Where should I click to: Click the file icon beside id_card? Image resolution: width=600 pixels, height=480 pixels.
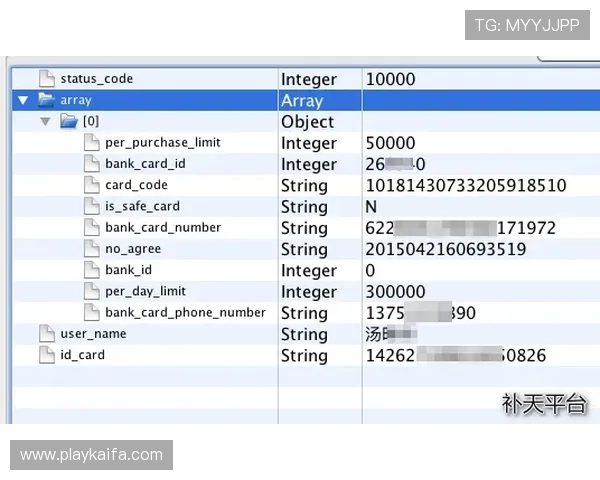(x=46, y=355)
